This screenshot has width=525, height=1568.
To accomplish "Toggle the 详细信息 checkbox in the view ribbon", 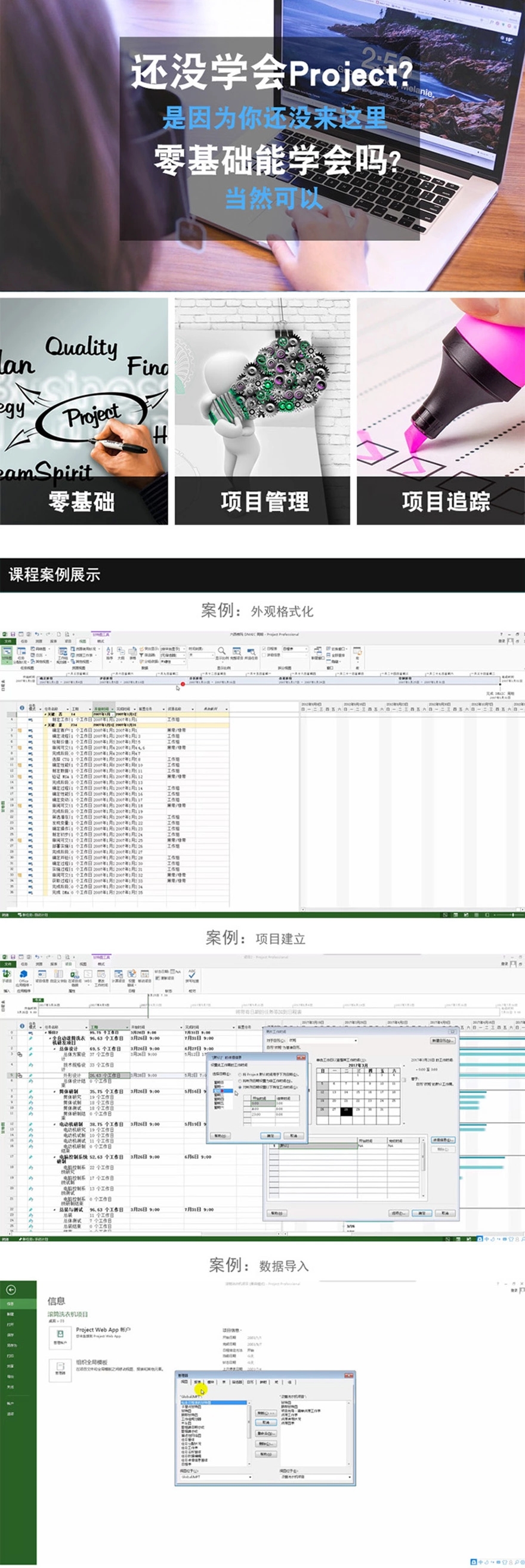I will click(264, 656).
